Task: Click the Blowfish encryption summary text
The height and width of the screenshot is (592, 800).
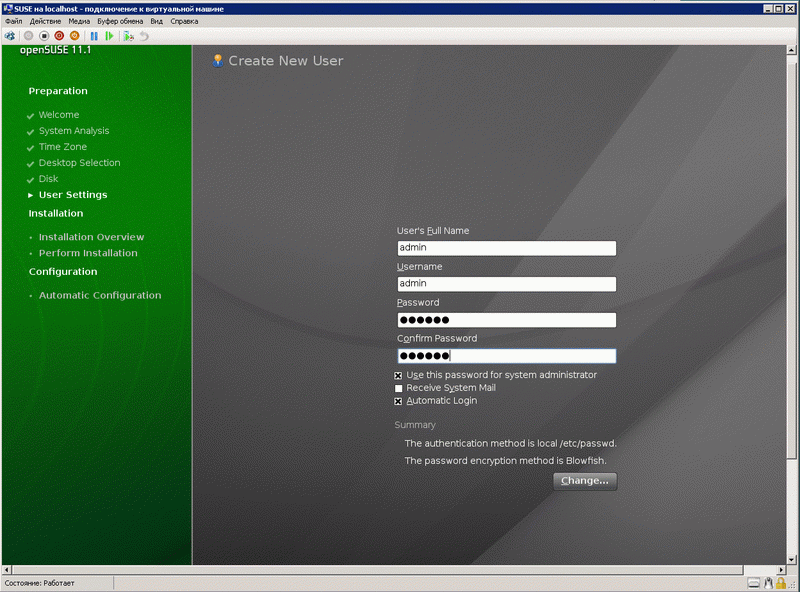Action: tap(506, 461)
